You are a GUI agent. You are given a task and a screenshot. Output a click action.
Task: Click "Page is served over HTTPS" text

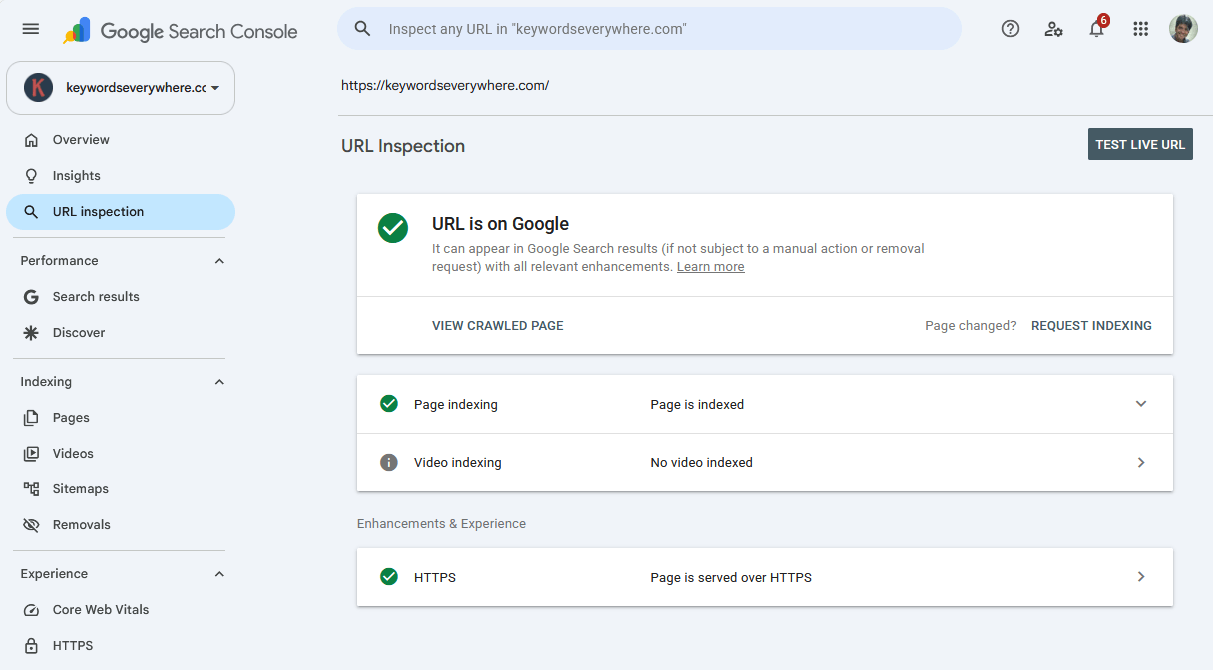click(731, 578)
